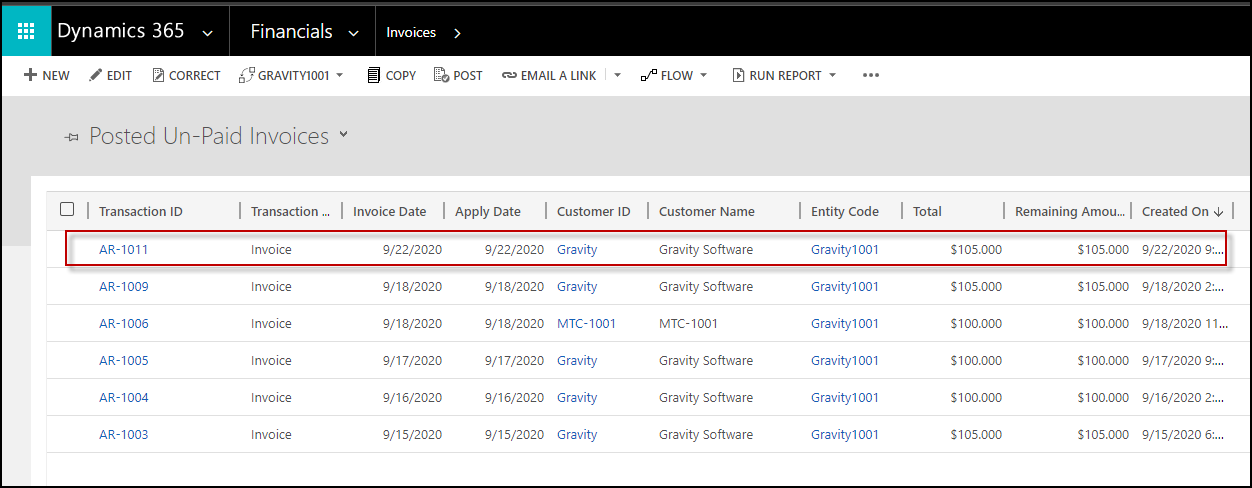Open Gravity1001 entity link in AR-1006 row

(845, 323)
